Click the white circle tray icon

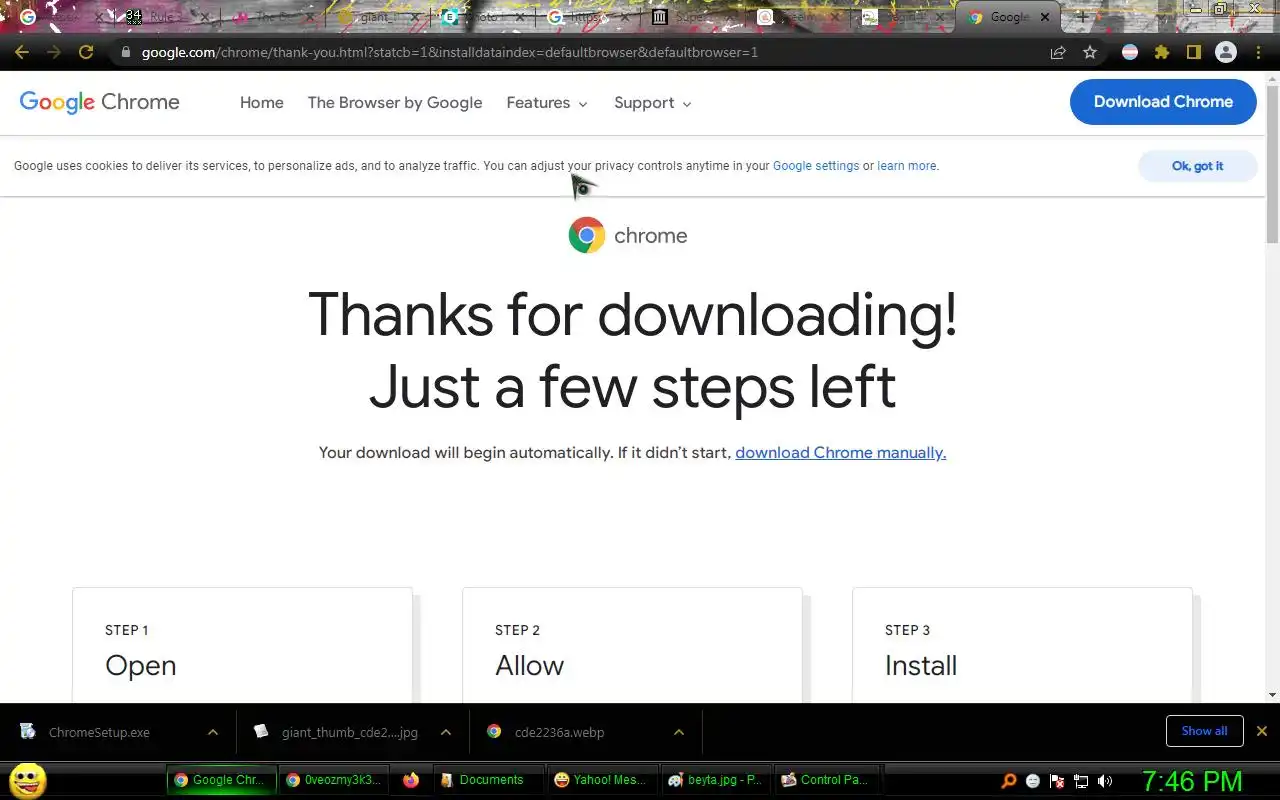1033,781
